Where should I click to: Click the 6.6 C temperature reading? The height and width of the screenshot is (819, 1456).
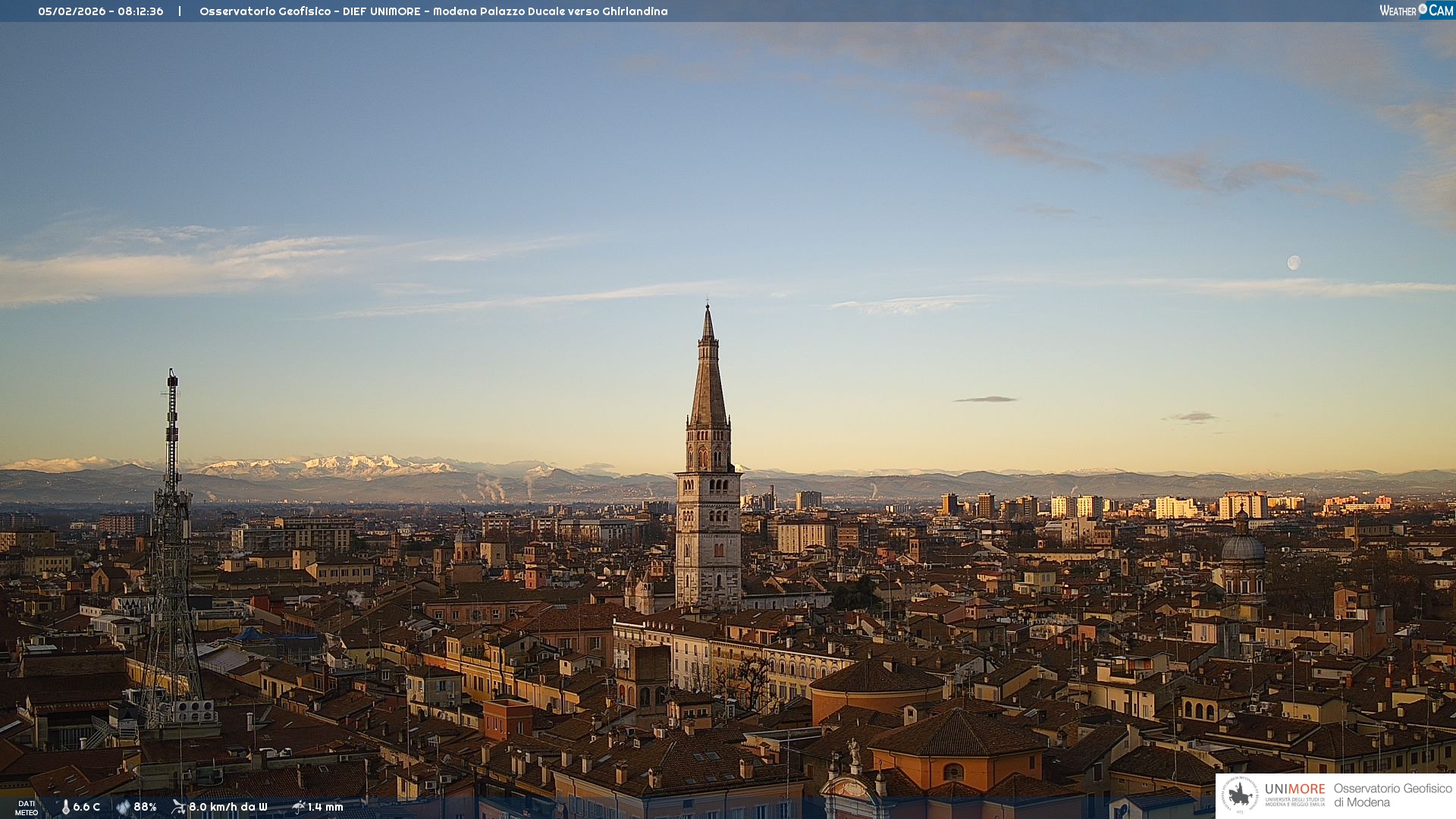86,807
